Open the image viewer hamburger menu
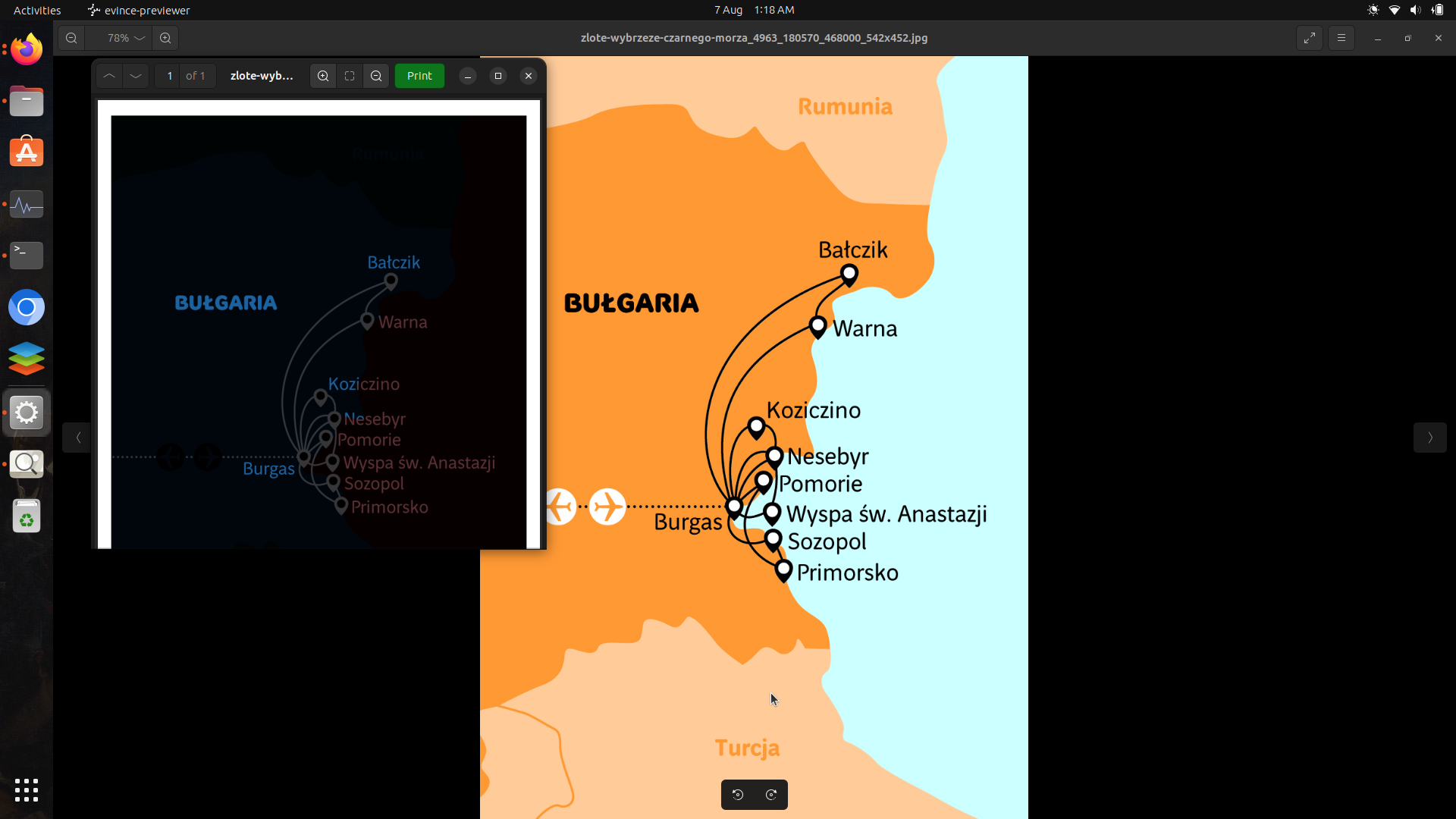The width and height of the screenshot is (1456, 819). click(x=1341, y=38)
